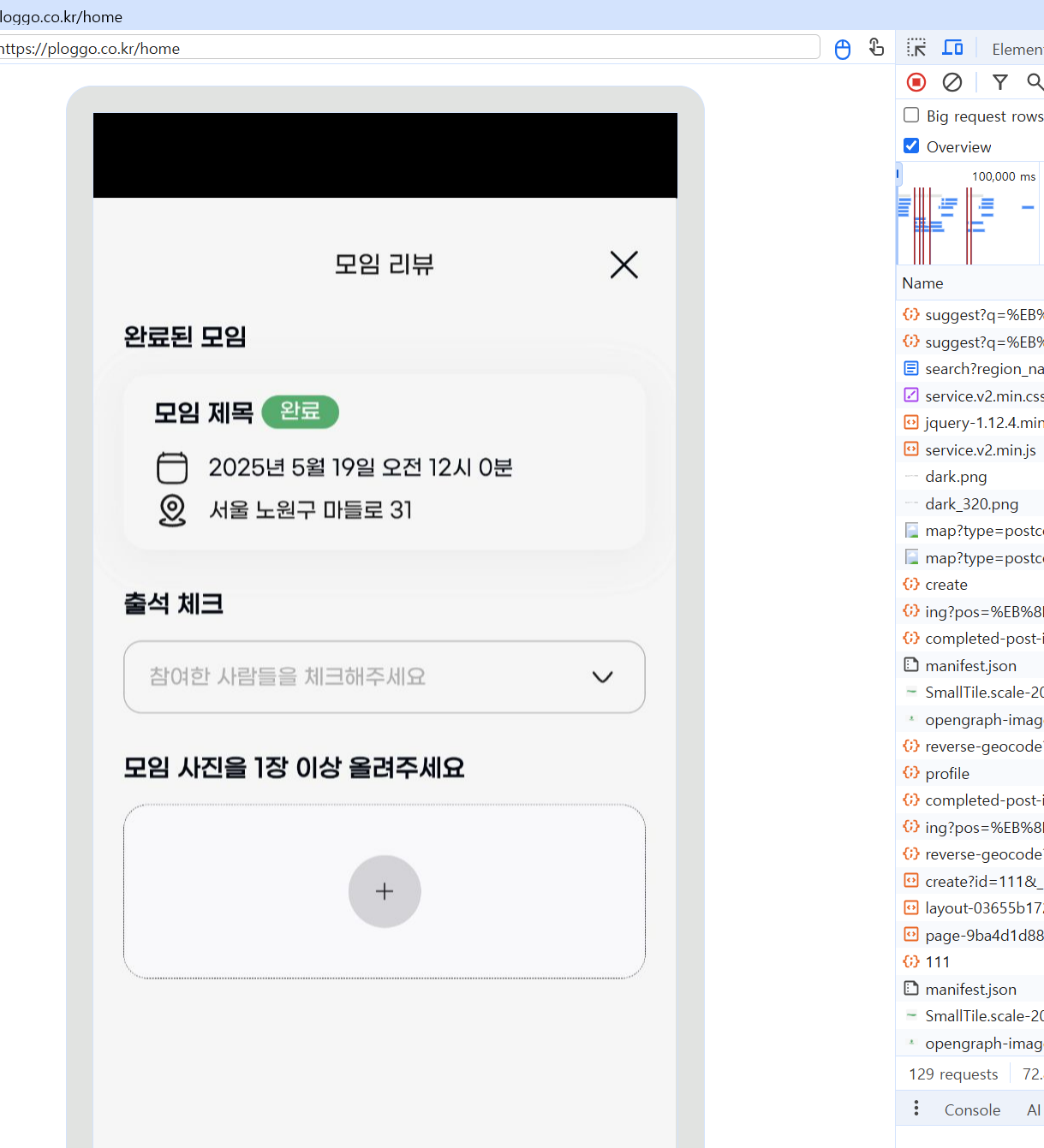1044x1148 pixels.
Task: Click the touch pointer icon beside address bar
Action: pyautogui.click(x=876, y=47)
